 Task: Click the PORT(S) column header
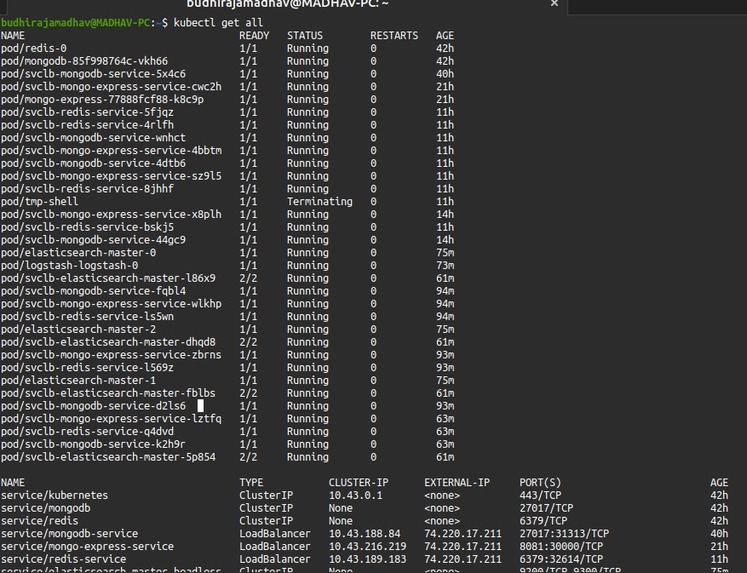(540, 483)
